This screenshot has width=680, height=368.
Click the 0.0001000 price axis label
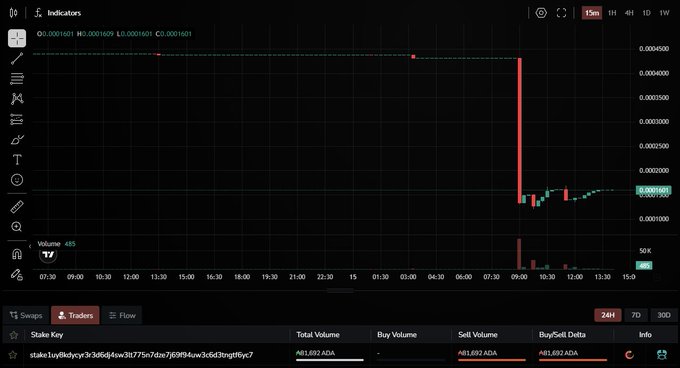654,219
